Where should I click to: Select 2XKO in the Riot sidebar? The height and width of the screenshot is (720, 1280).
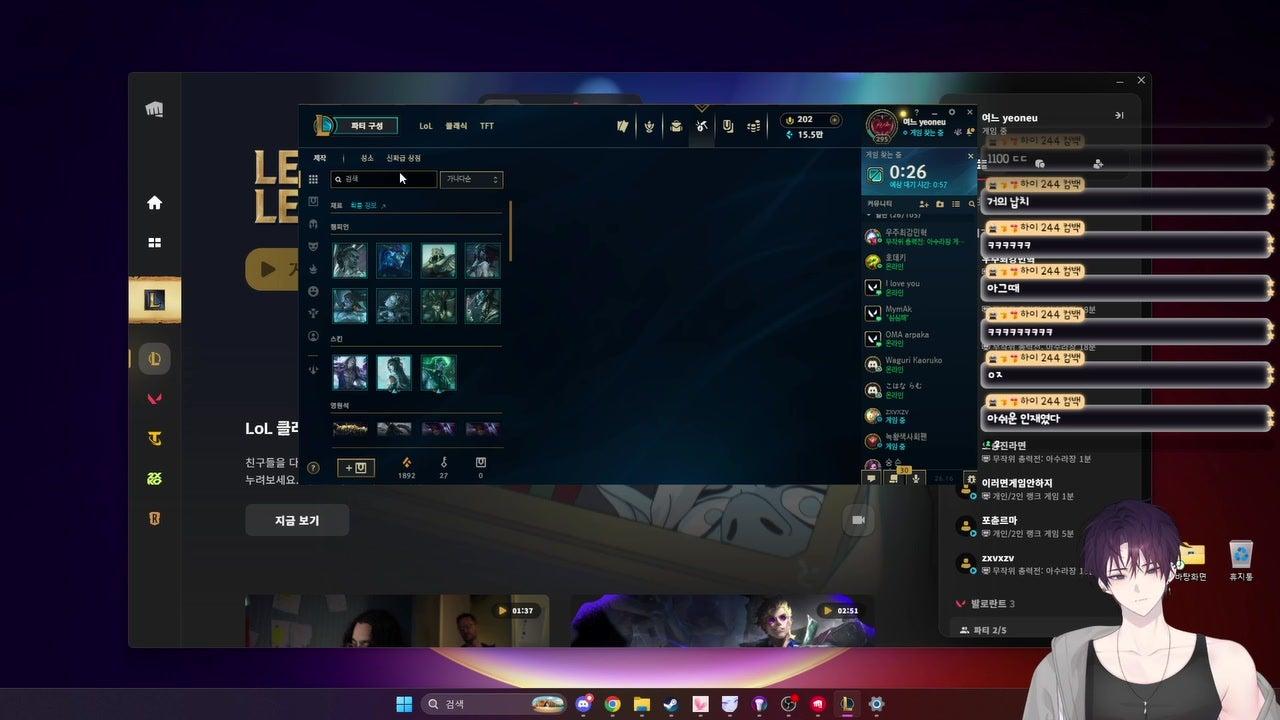coord(154,479)
